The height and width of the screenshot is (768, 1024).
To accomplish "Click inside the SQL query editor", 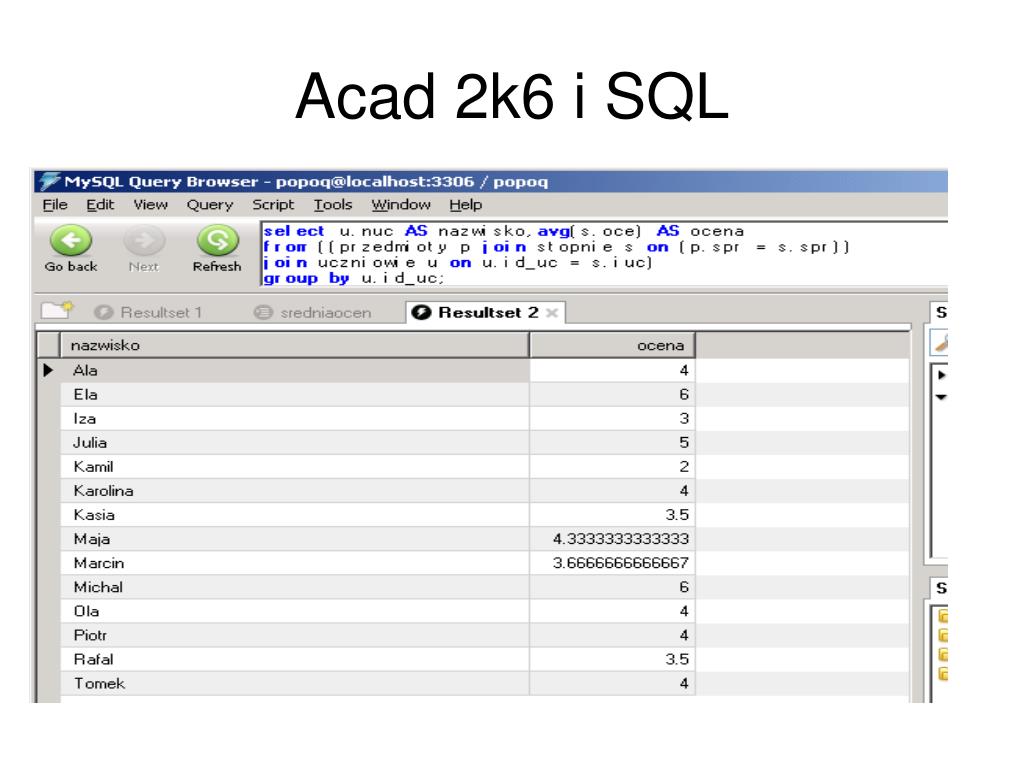I will point(603,254).
